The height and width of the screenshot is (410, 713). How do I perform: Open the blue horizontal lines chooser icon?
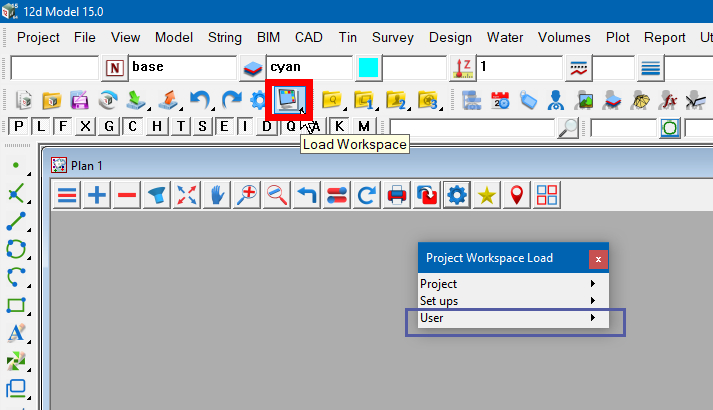(x=650, y=68)
